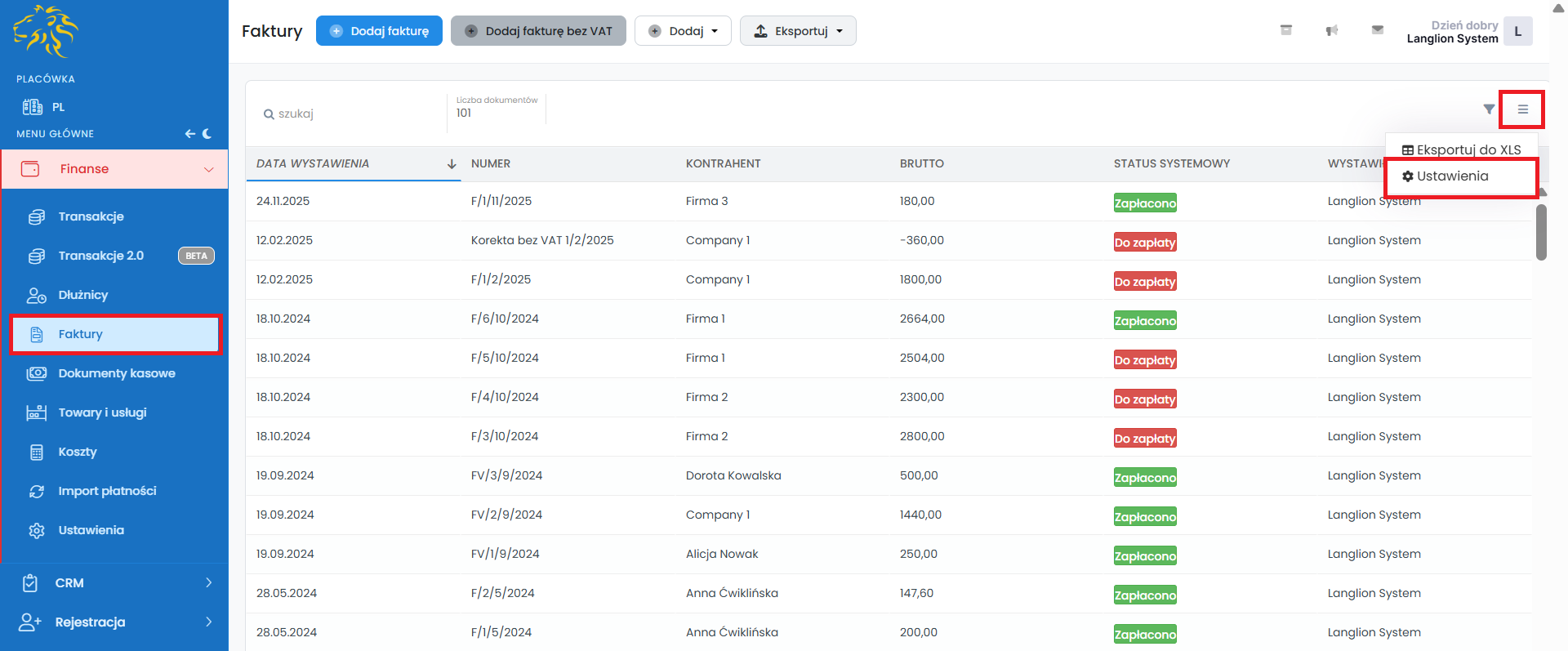Open the Dodaj dropdown button
This screenshot has height=651, width=1568.
(x=683, y=31)
